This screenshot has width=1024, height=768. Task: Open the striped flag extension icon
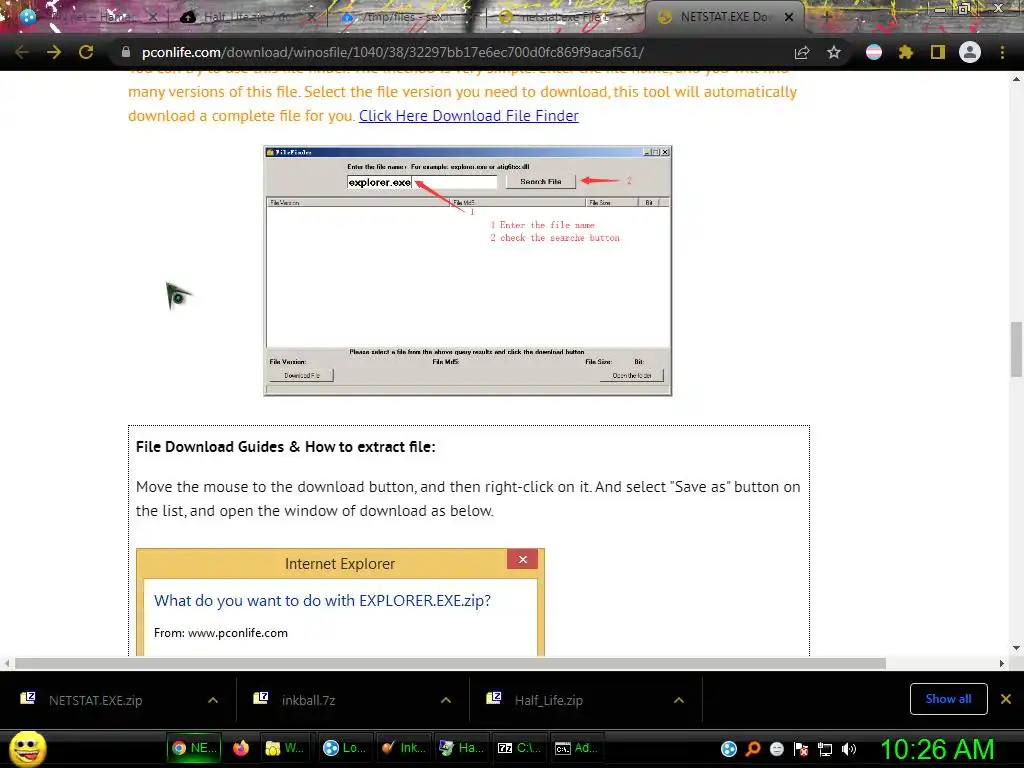point(874,52)
